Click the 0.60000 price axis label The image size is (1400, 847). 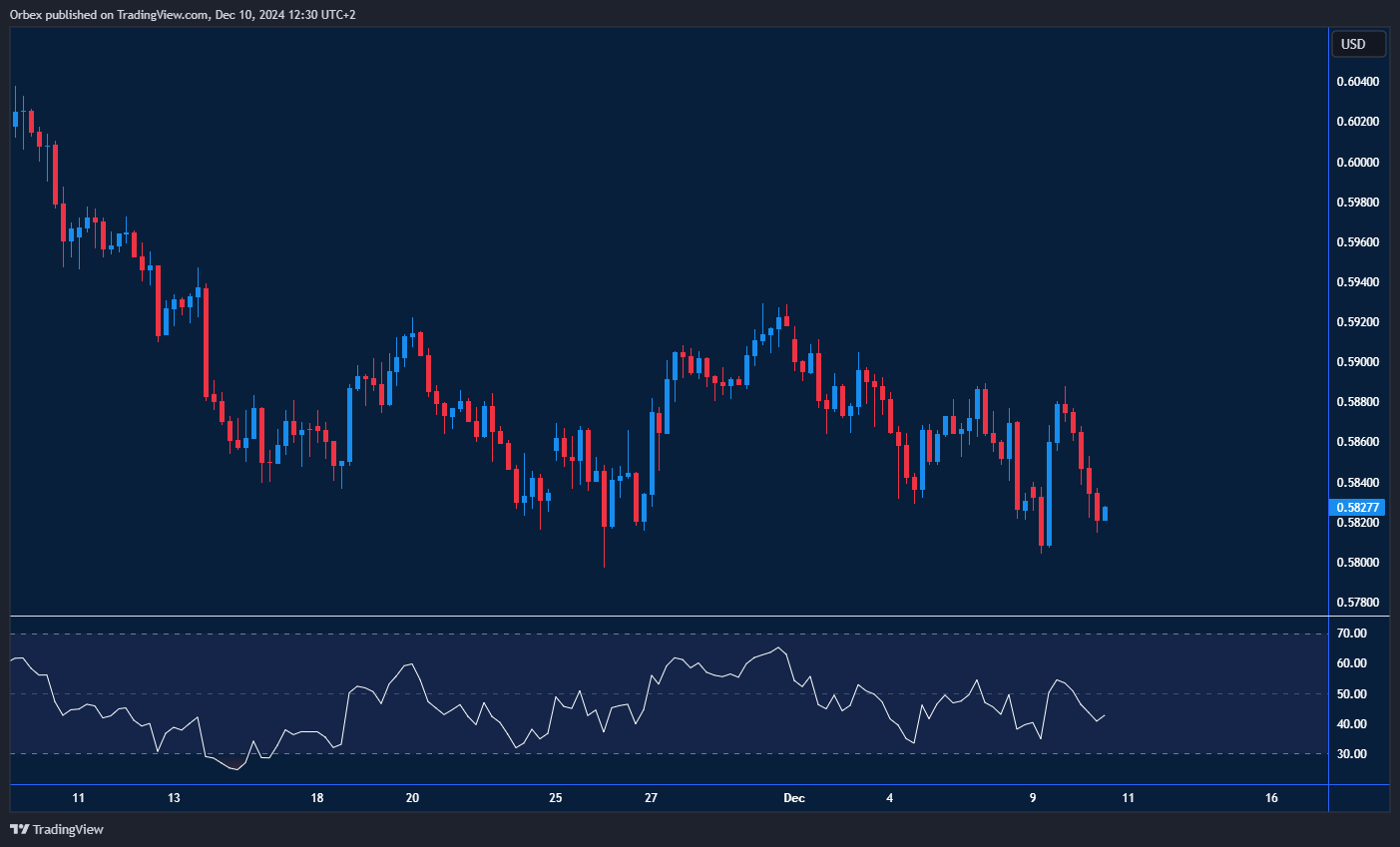1357,163
